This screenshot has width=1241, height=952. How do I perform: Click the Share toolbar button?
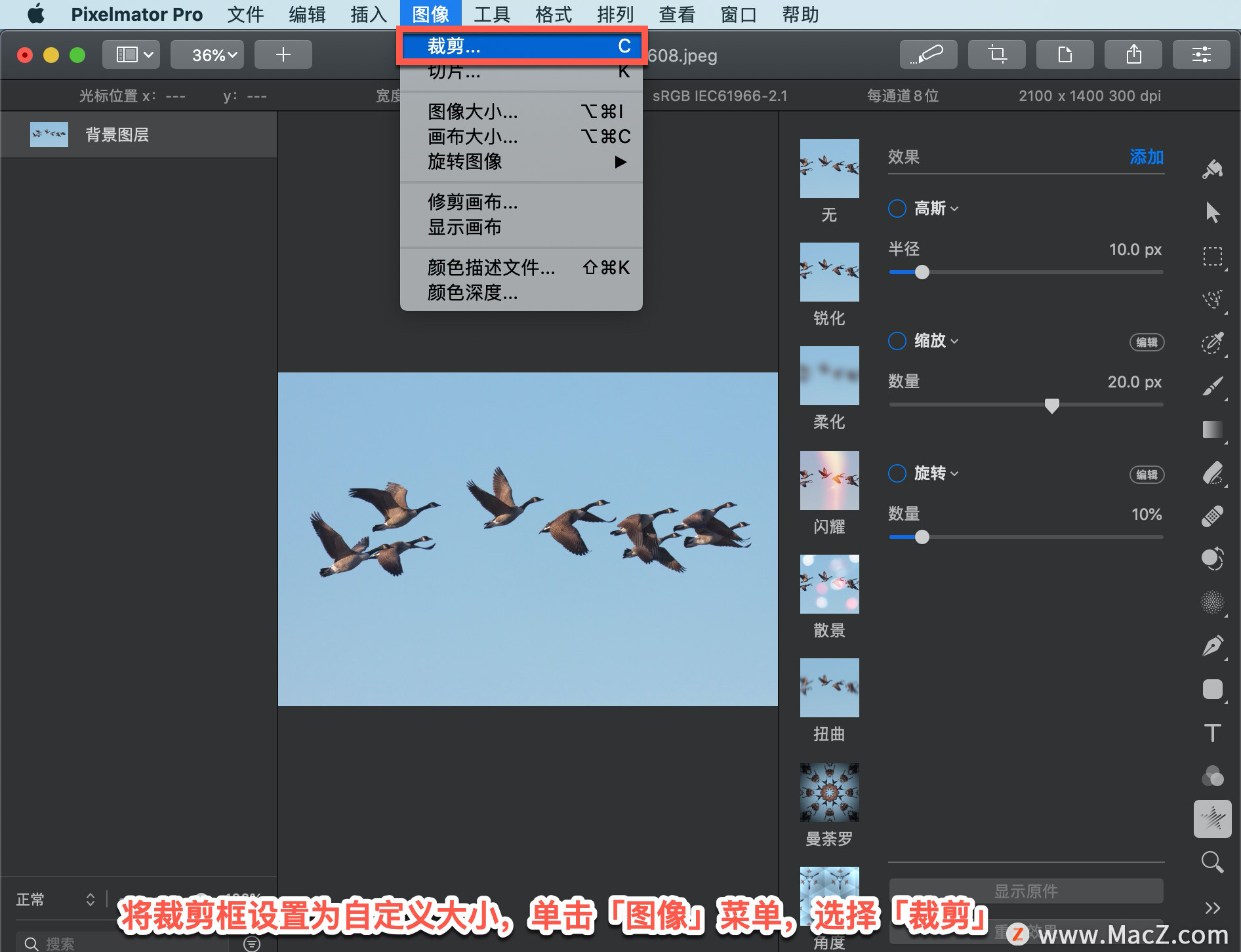pyautogui.click(x=1133, y=54)
